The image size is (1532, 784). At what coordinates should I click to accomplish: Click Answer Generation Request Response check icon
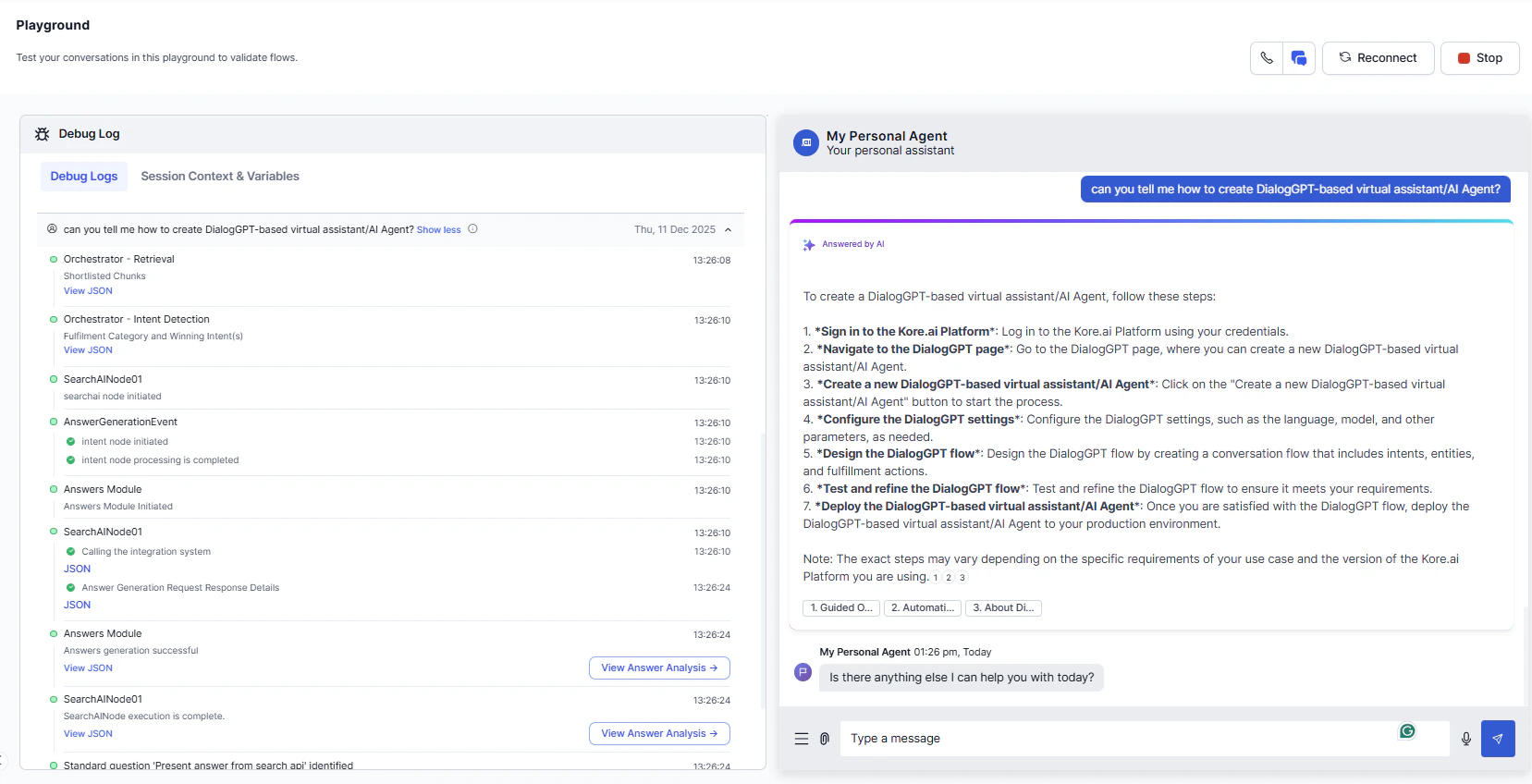pyautogui.click(x=70, y=588)
